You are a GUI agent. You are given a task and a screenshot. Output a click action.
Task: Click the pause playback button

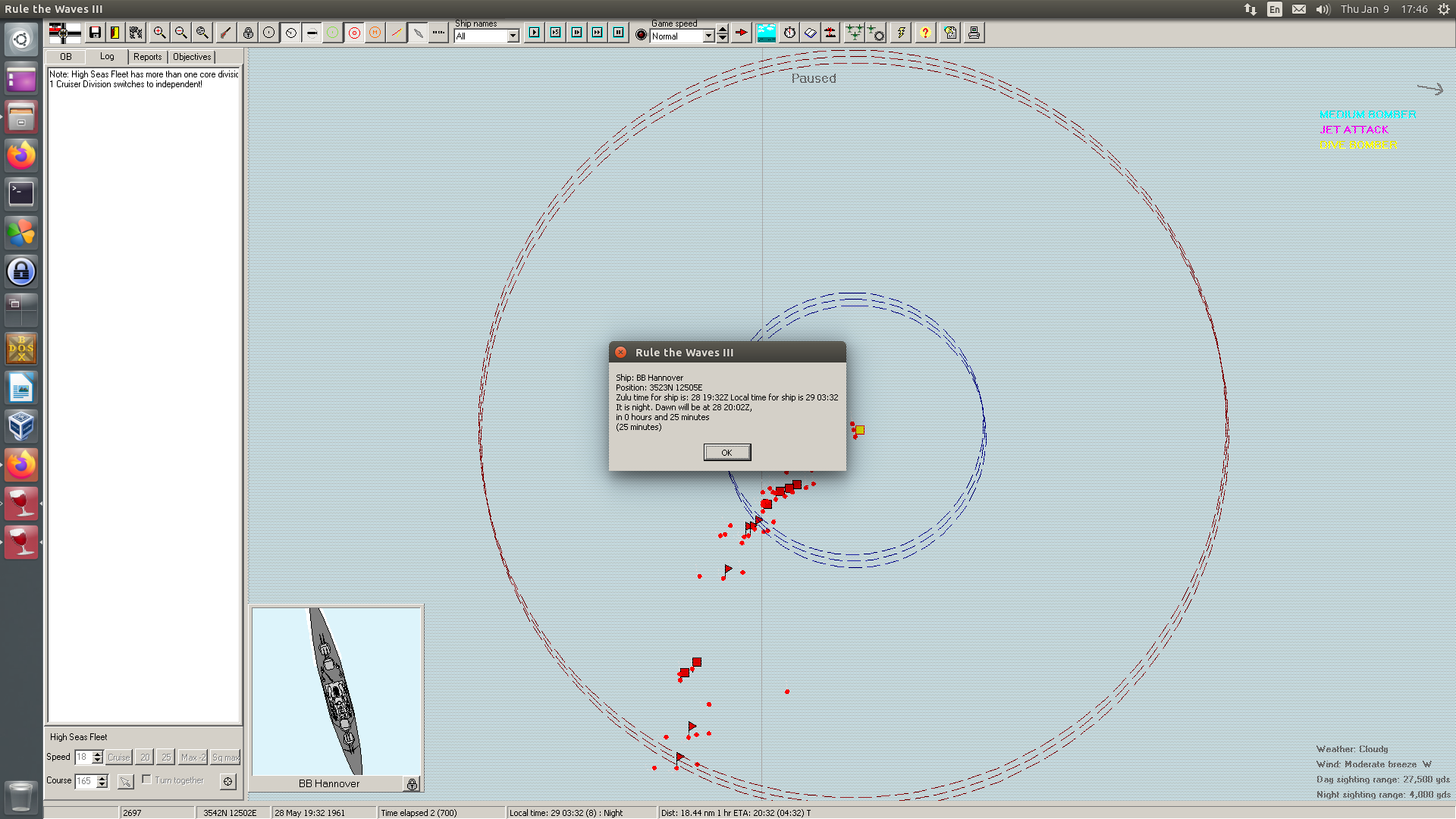tap(619, 33)
